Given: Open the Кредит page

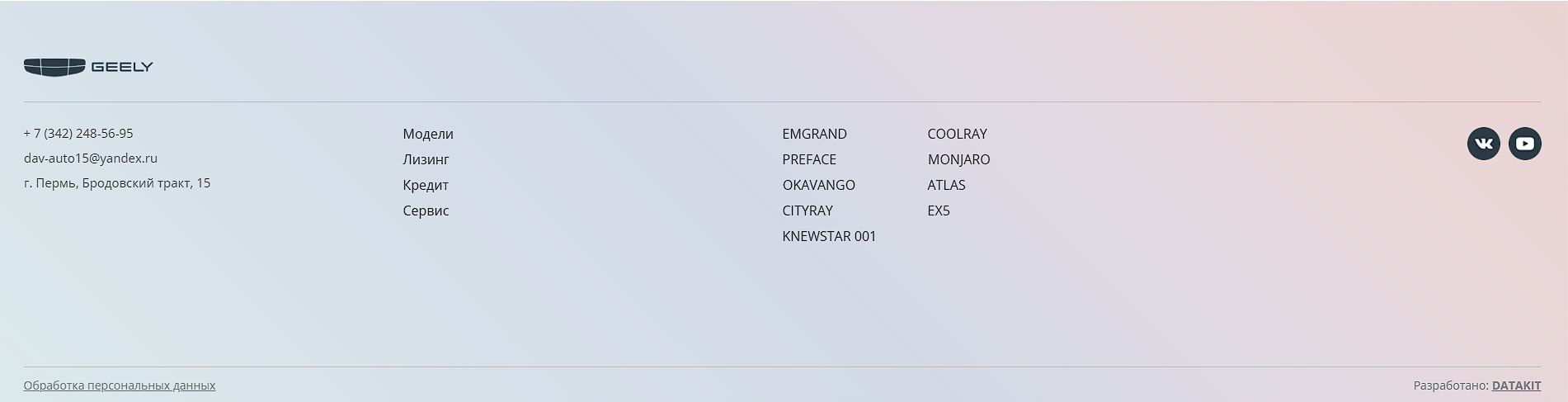Looking at the screenshot, I should pos(426,185).
